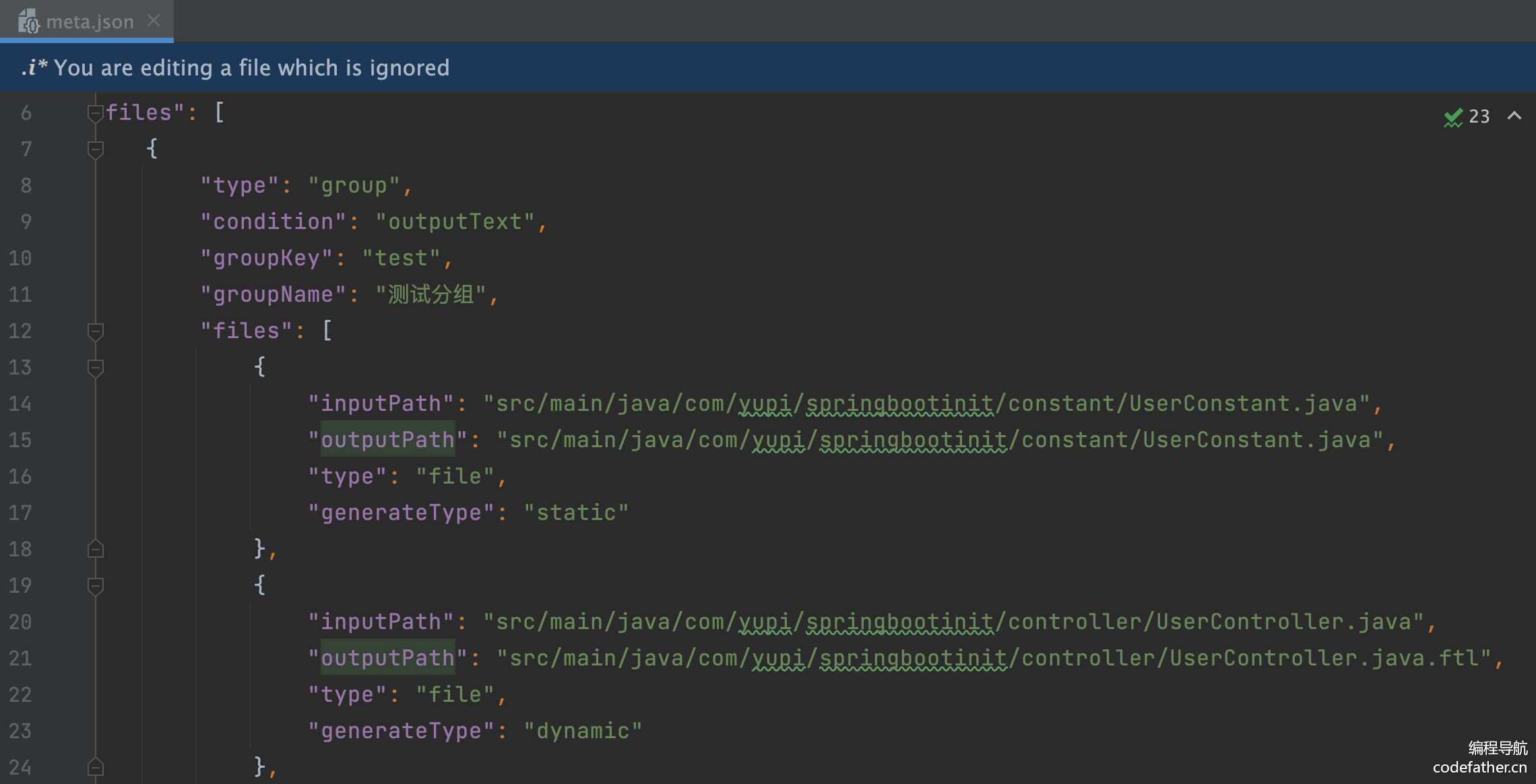
Task: Click the 23 problems count indicator
Action: 1479,117
